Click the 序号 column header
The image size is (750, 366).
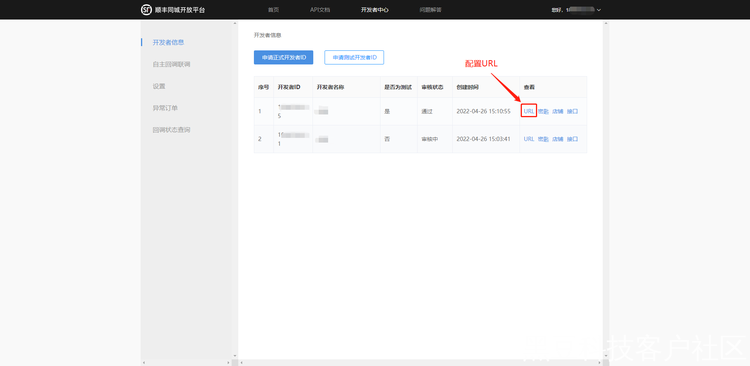point(264,87)
